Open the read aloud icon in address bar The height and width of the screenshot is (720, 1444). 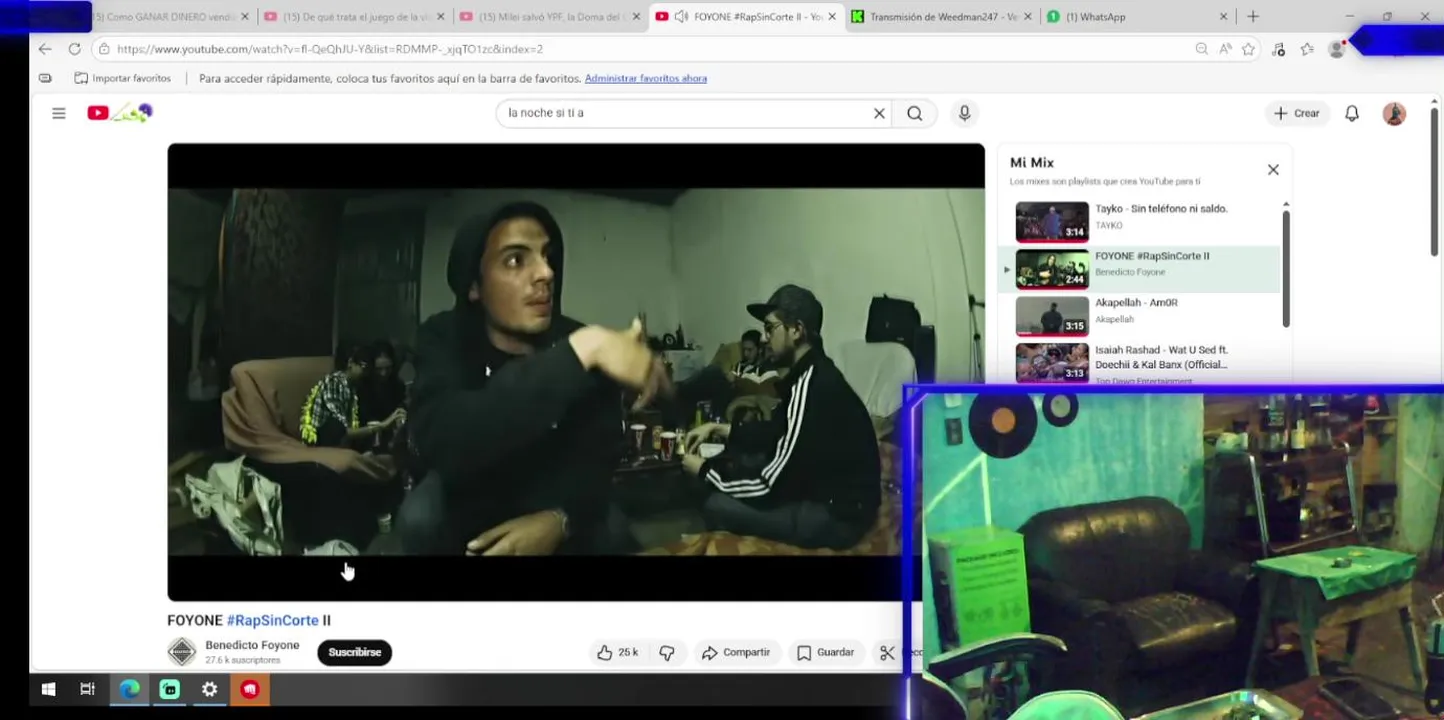click(1225, 49)
